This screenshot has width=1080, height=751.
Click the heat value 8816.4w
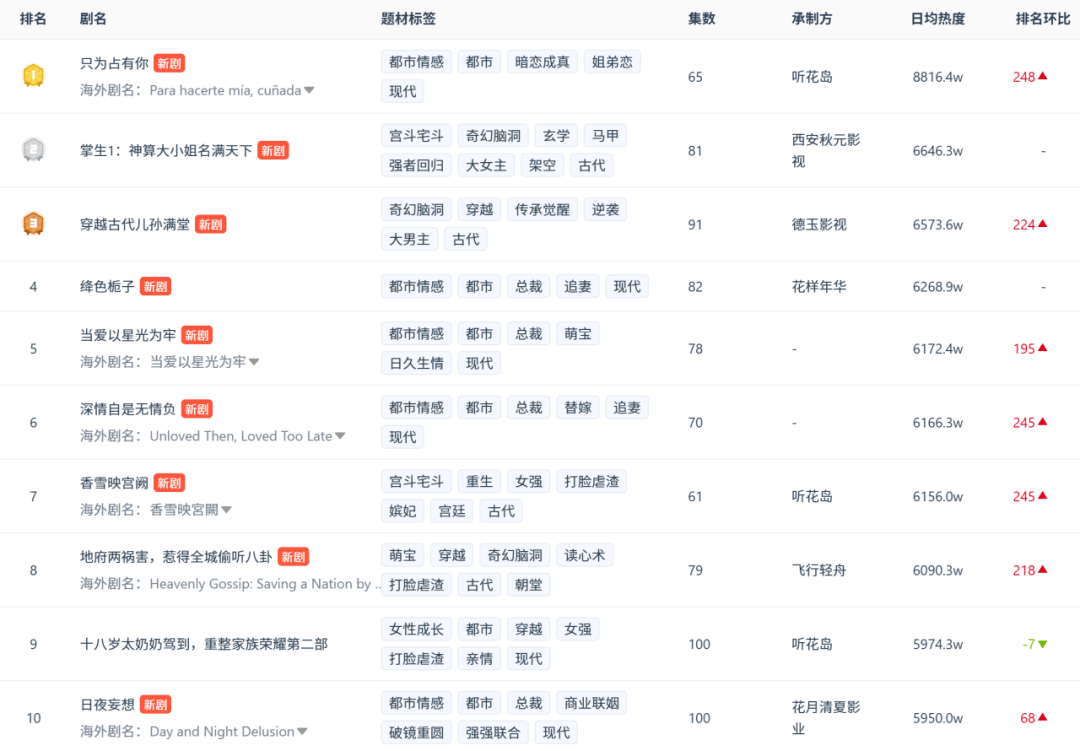(x=938, y=76)
